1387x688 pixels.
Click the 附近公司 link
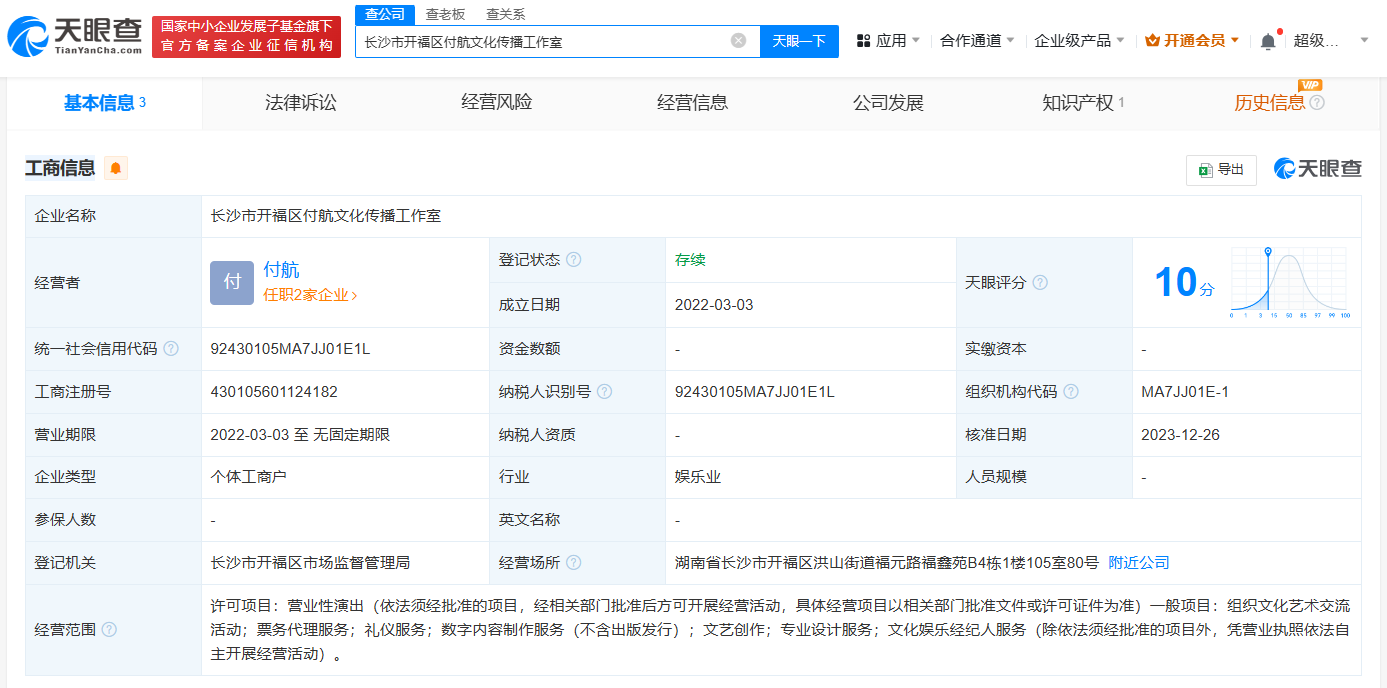pyautogui.click(x=1137, y=561)
